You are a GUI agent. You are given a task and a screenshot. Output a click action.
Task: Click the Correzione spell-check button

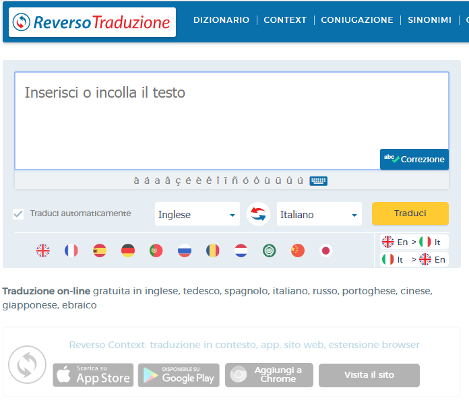click(x=414, y=159)
